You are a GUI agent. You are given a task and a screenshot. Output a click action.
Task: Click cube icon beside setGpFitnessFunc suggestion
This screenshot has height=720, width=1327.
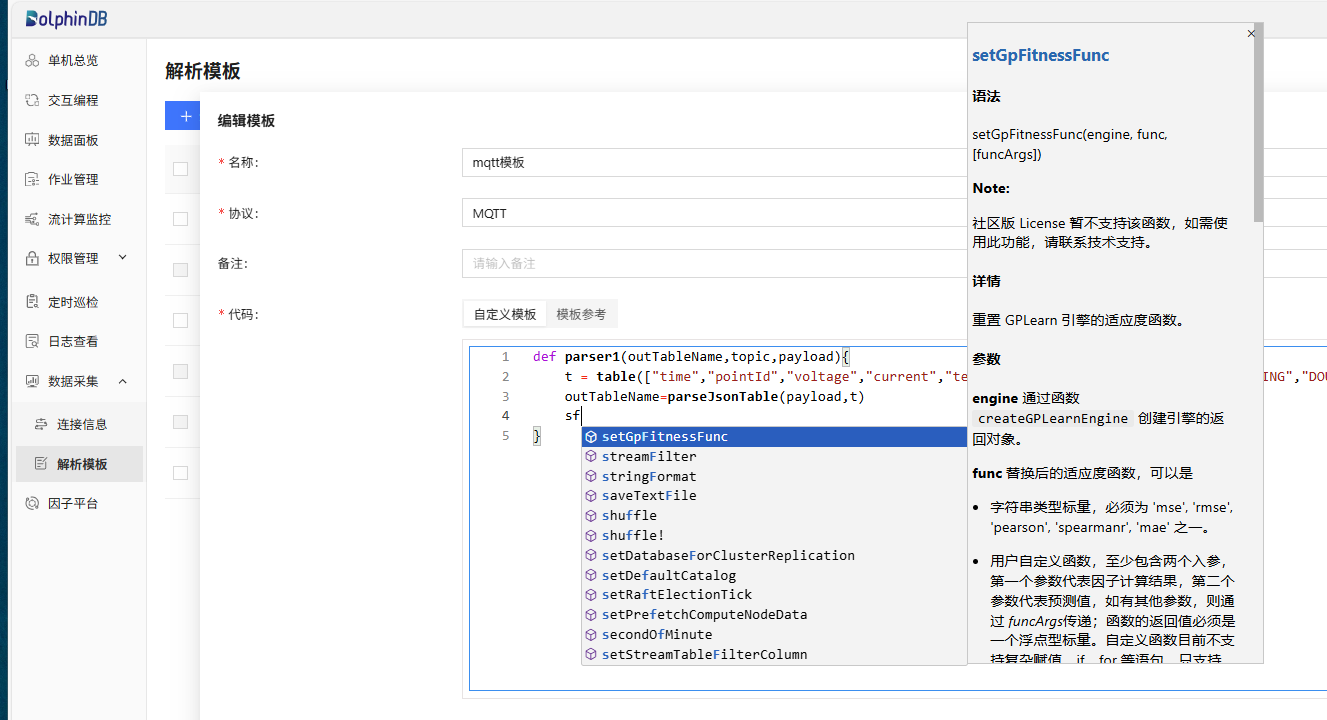coord(591,437)
